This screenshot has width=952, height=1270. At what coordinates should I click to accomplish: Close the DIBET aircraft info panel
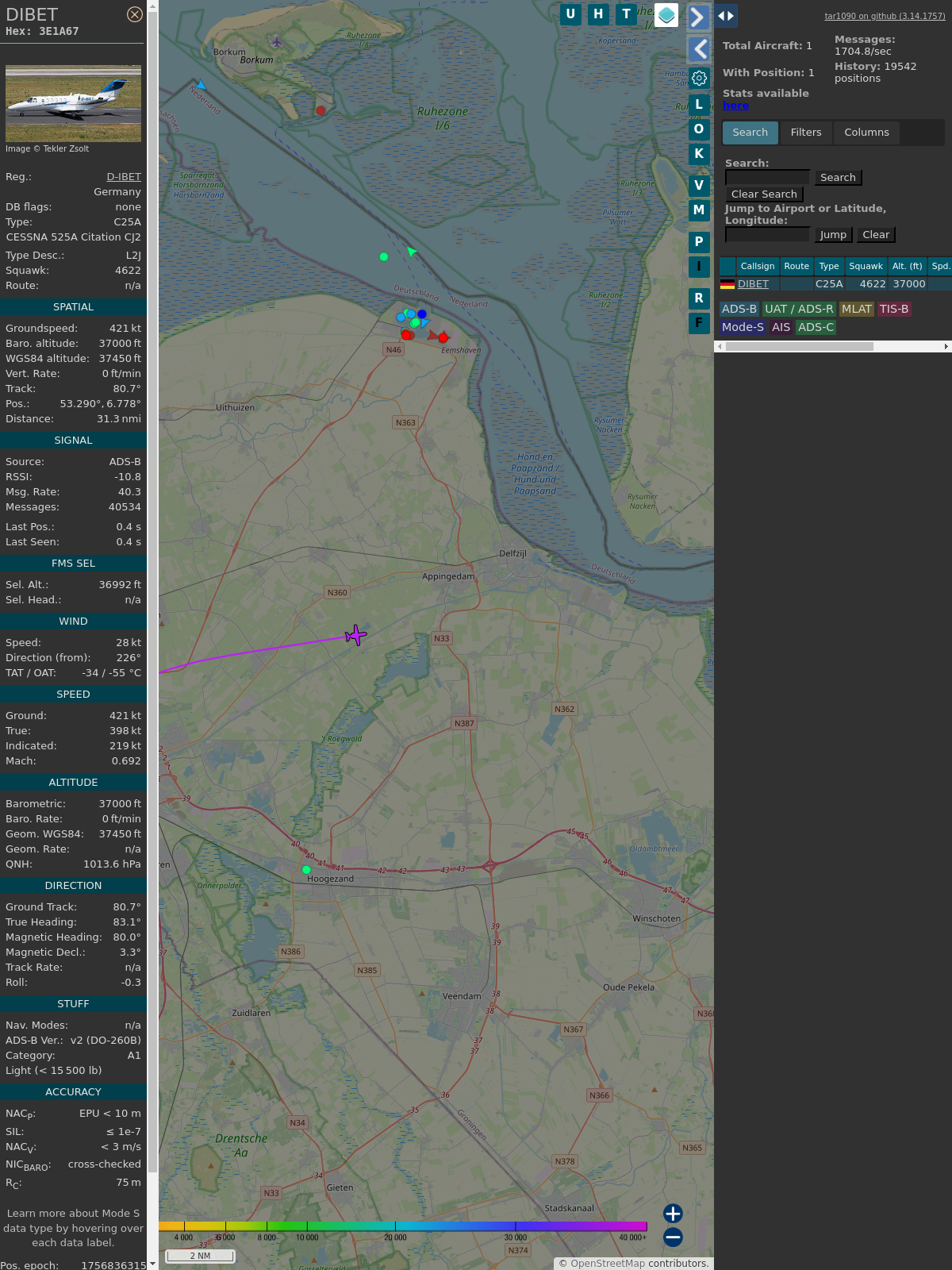click(135, 14)
